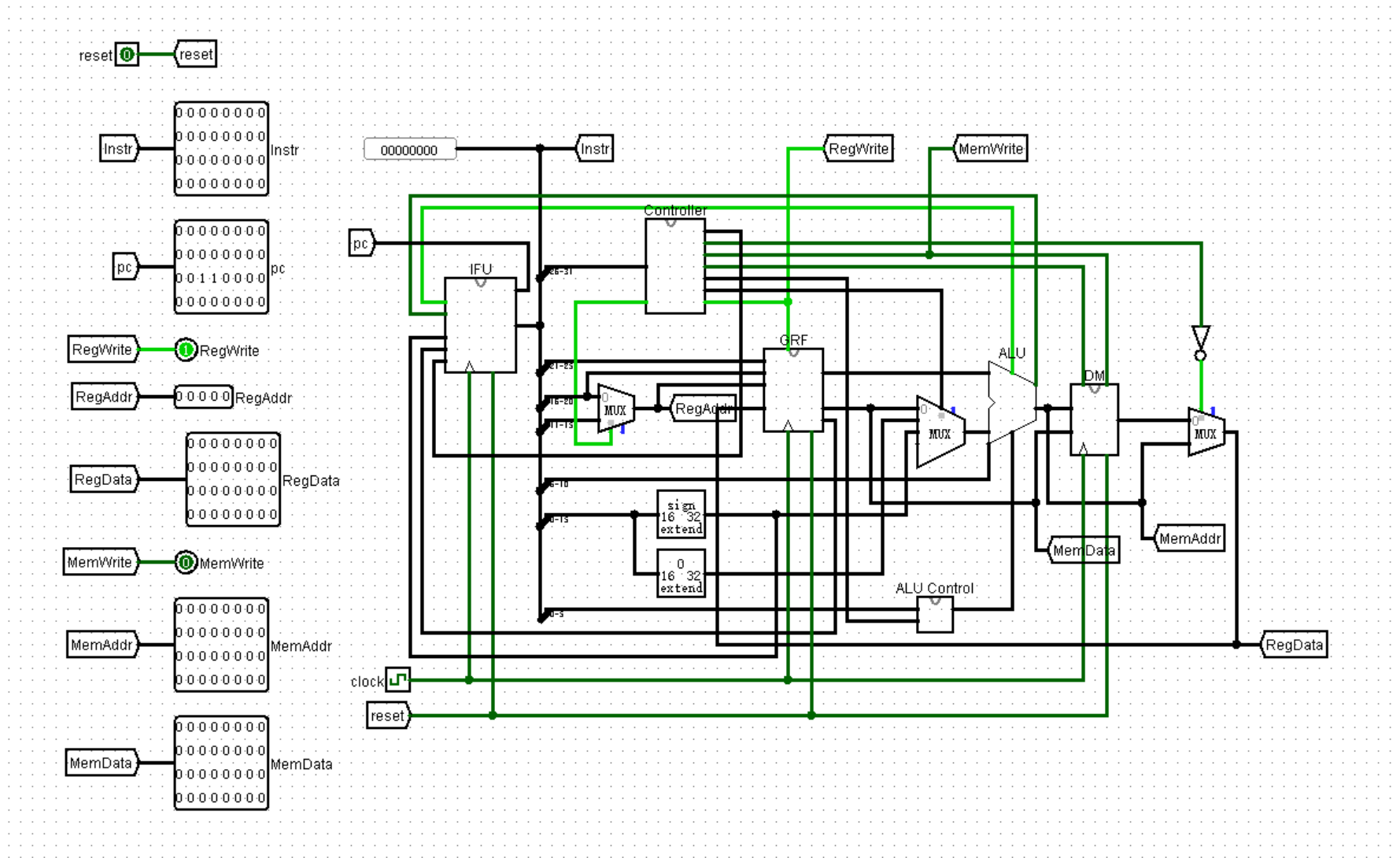Select the MUX left of the RegAddr tunnel
This screenshot has height=858, width=1400.
point(615,409)
